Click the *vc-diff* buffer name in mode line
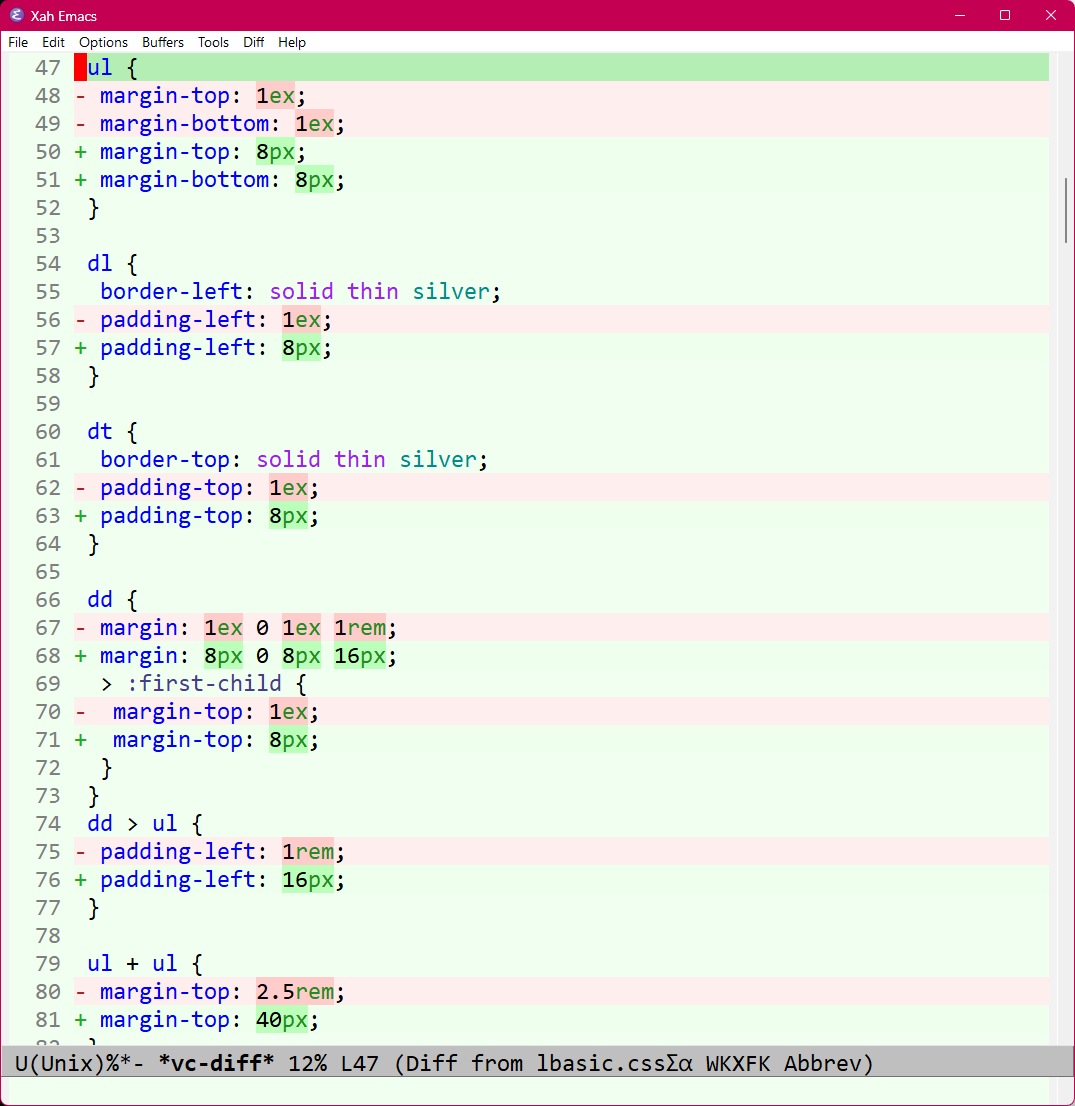 point(216,1062)
